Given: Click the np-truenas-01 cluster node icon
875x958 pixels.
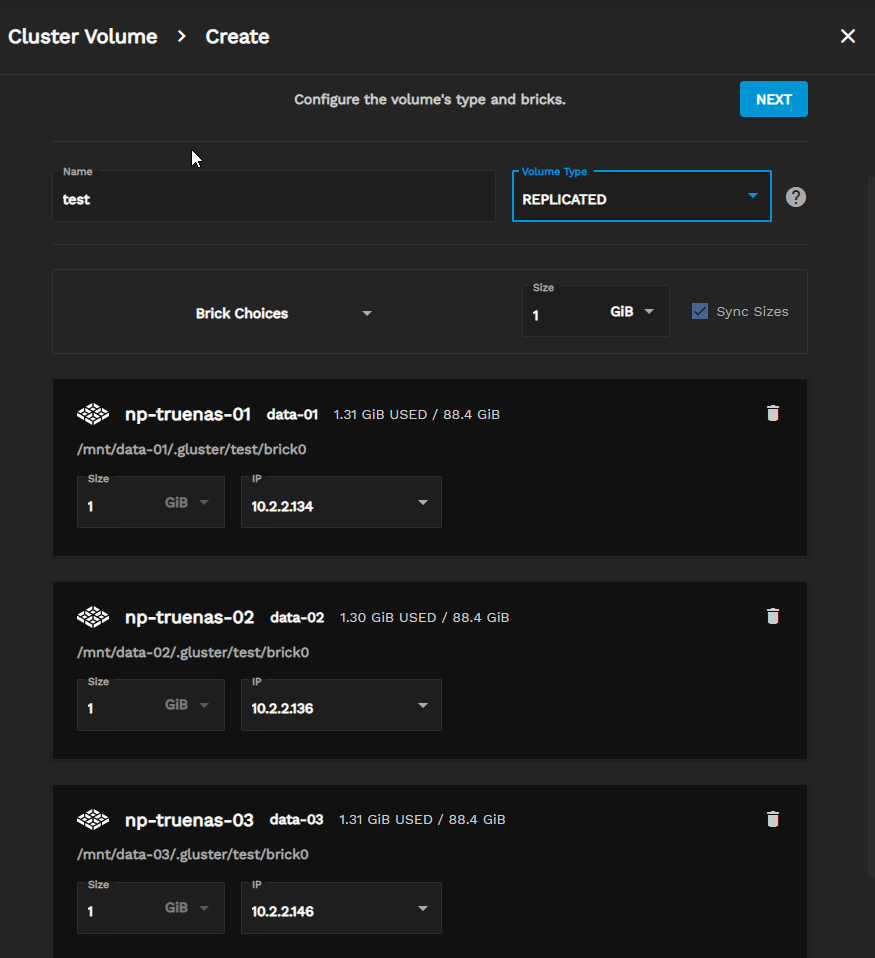Looking at the screenshot, I should coord(93,414).
